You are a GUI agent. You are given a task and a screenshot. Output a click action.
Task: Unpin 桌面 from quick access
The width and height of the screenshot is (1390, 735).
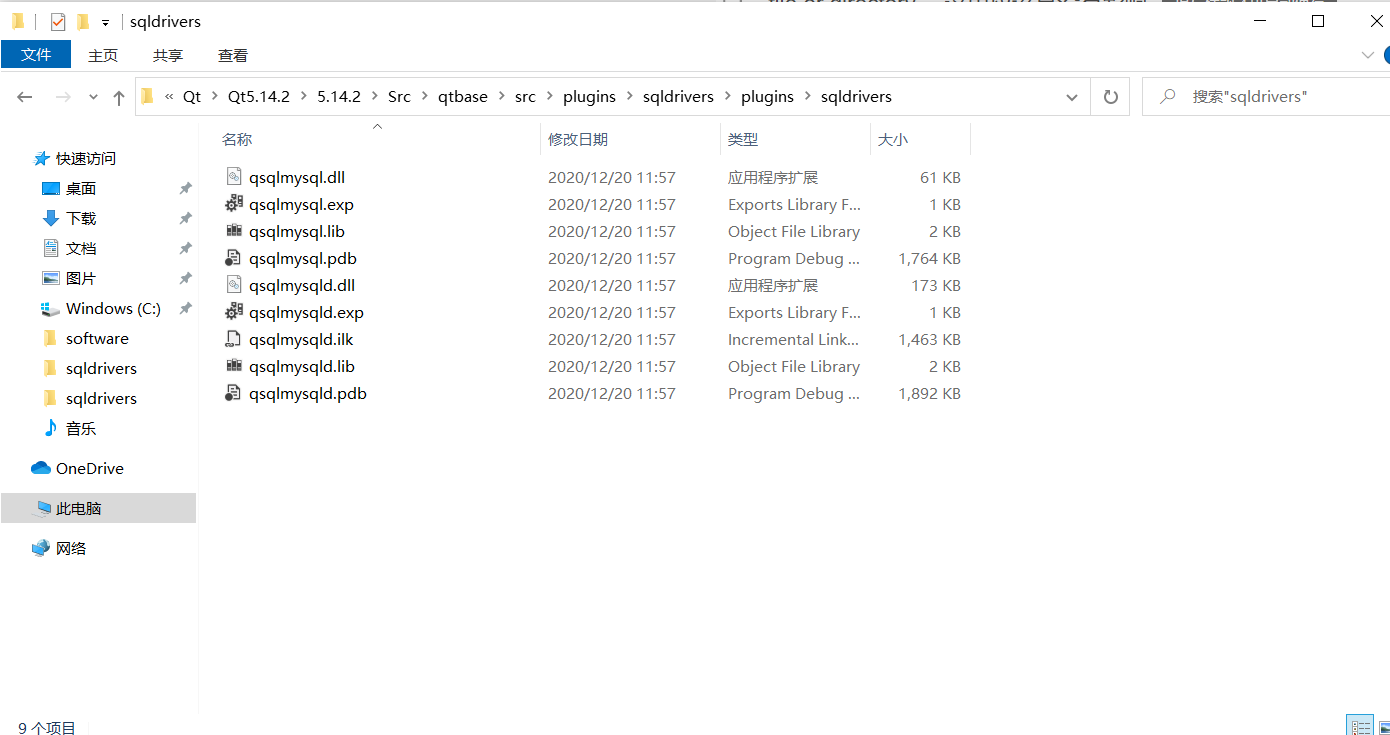[x=185, y=188]
